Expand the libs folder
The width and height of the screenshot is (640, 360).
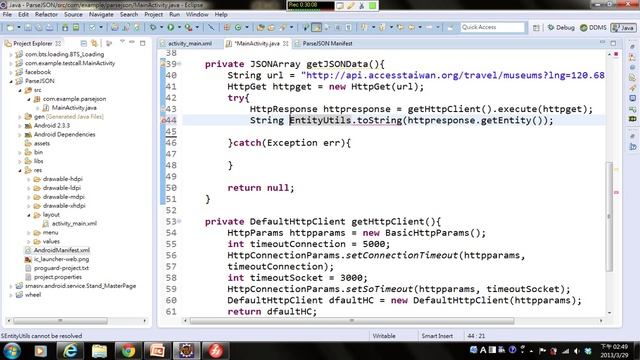20,161
